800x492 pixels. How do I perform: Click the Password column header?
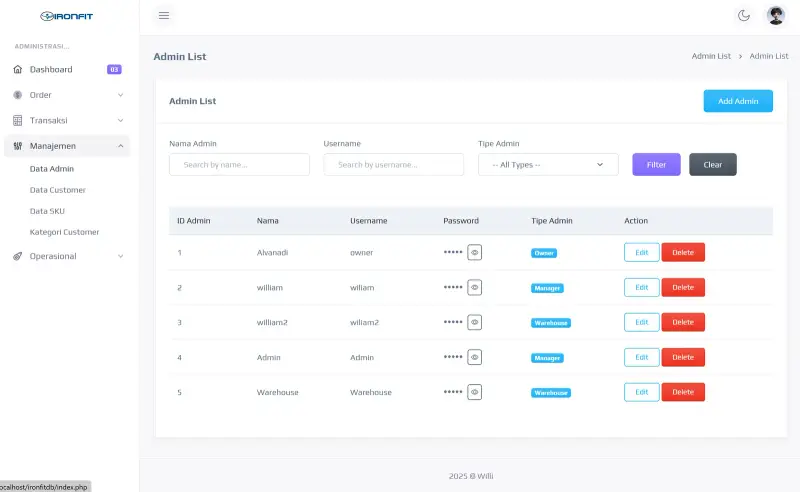(461, 221)
